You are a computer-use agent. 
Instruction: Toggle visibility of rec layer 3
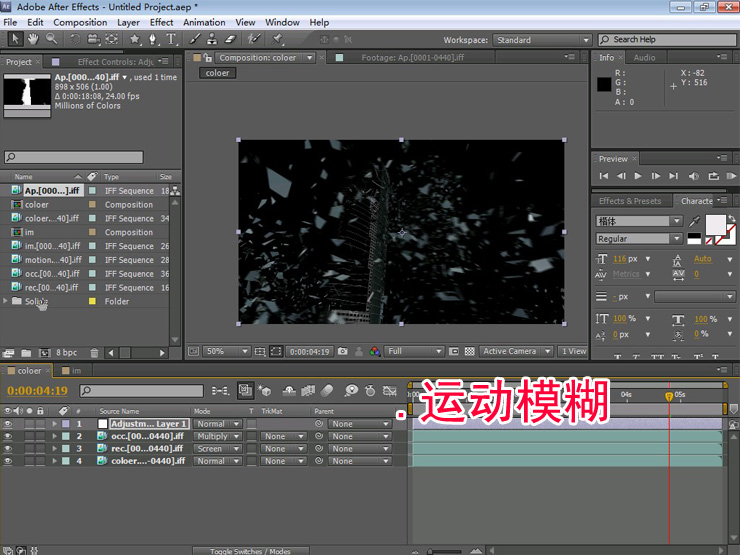tap(9, 449)
